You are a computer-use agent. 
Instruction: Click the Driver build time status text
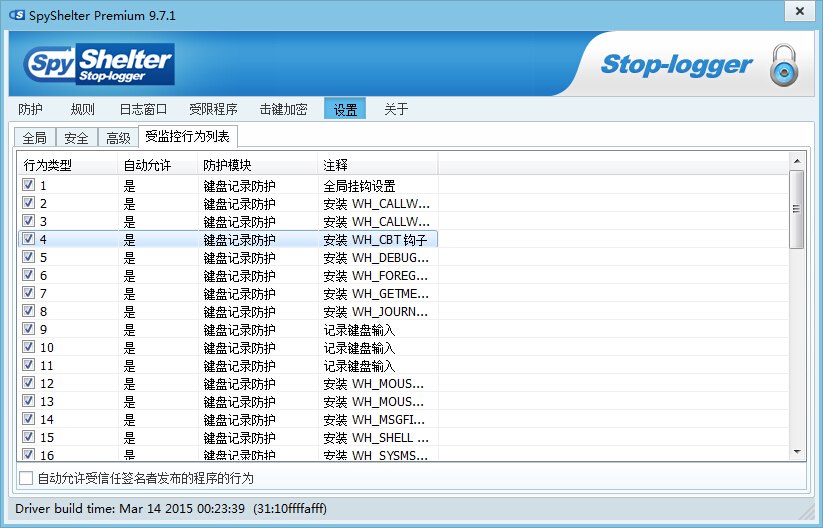click(x=171, y=509)
